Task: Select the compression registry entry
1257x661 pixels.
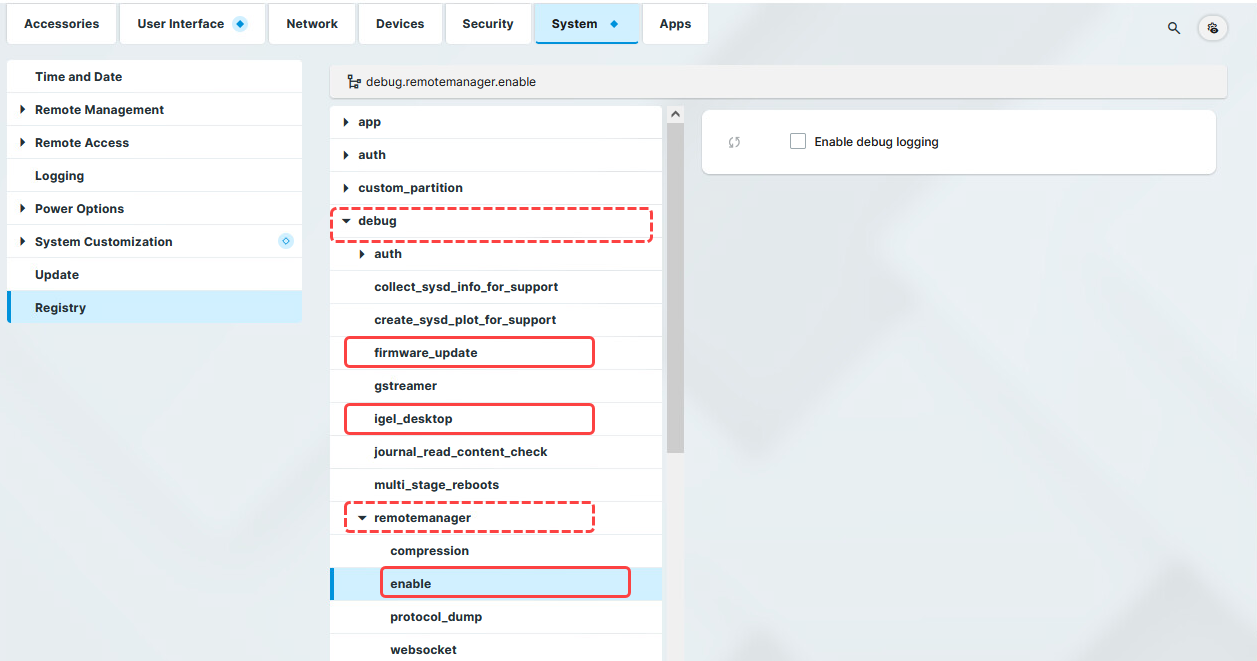Action: tap(429, 550)
